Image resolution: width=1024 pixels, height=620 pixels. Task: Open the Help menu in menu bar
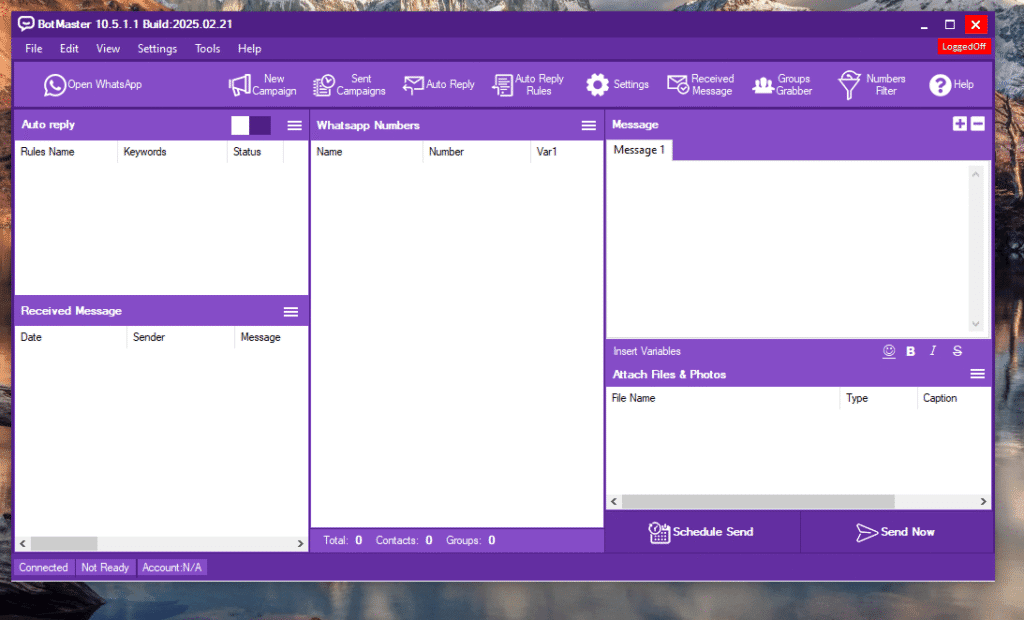(x=249, y=48)
